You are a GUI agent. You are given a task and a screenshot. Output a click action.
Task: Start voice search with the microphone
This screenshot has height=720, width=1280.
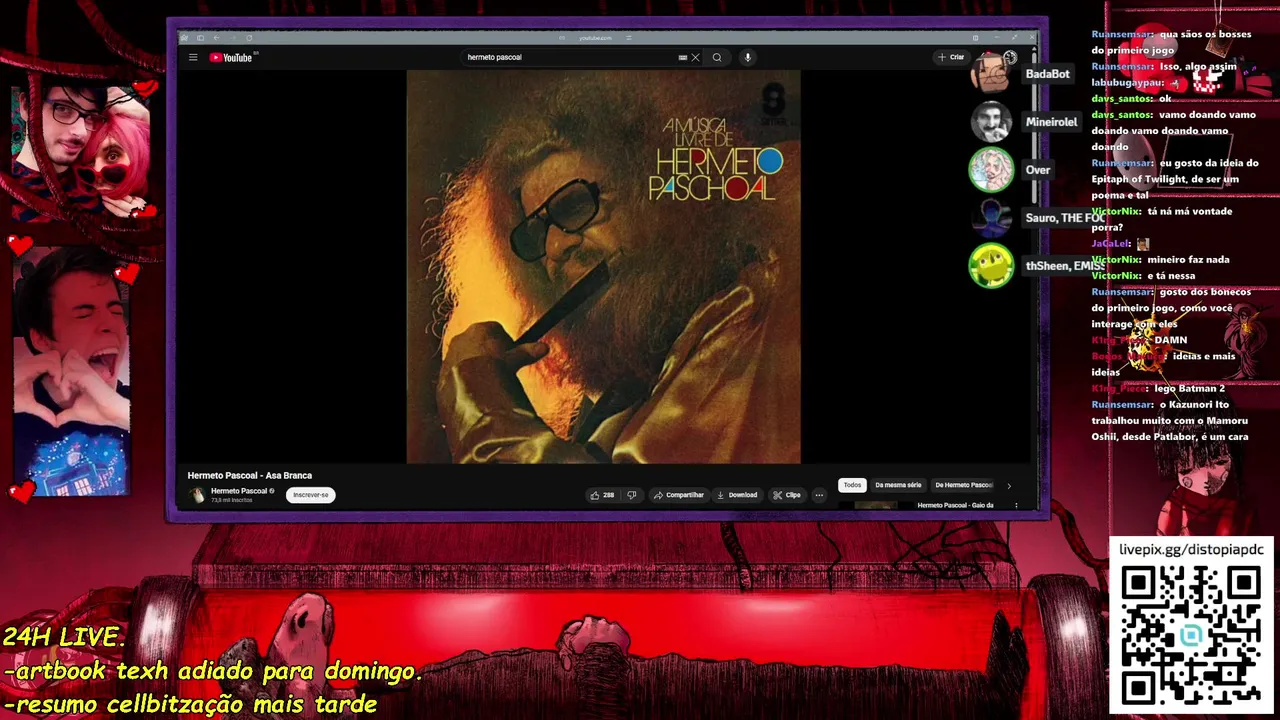[x=747, y=57]
